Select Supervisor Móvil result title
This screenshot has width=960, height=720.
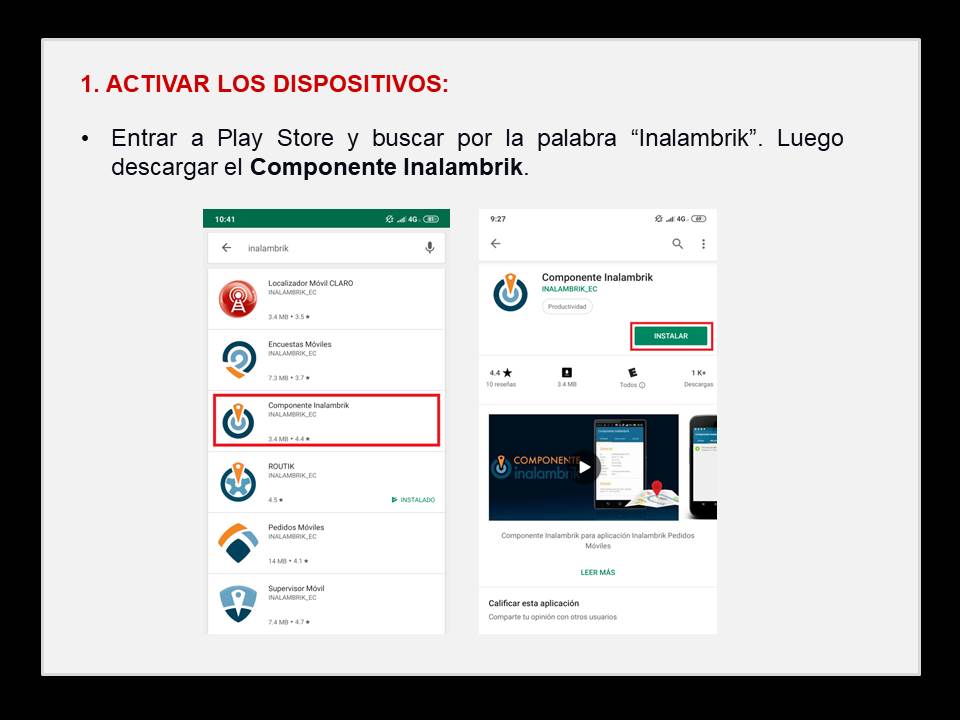pos(296,588)
